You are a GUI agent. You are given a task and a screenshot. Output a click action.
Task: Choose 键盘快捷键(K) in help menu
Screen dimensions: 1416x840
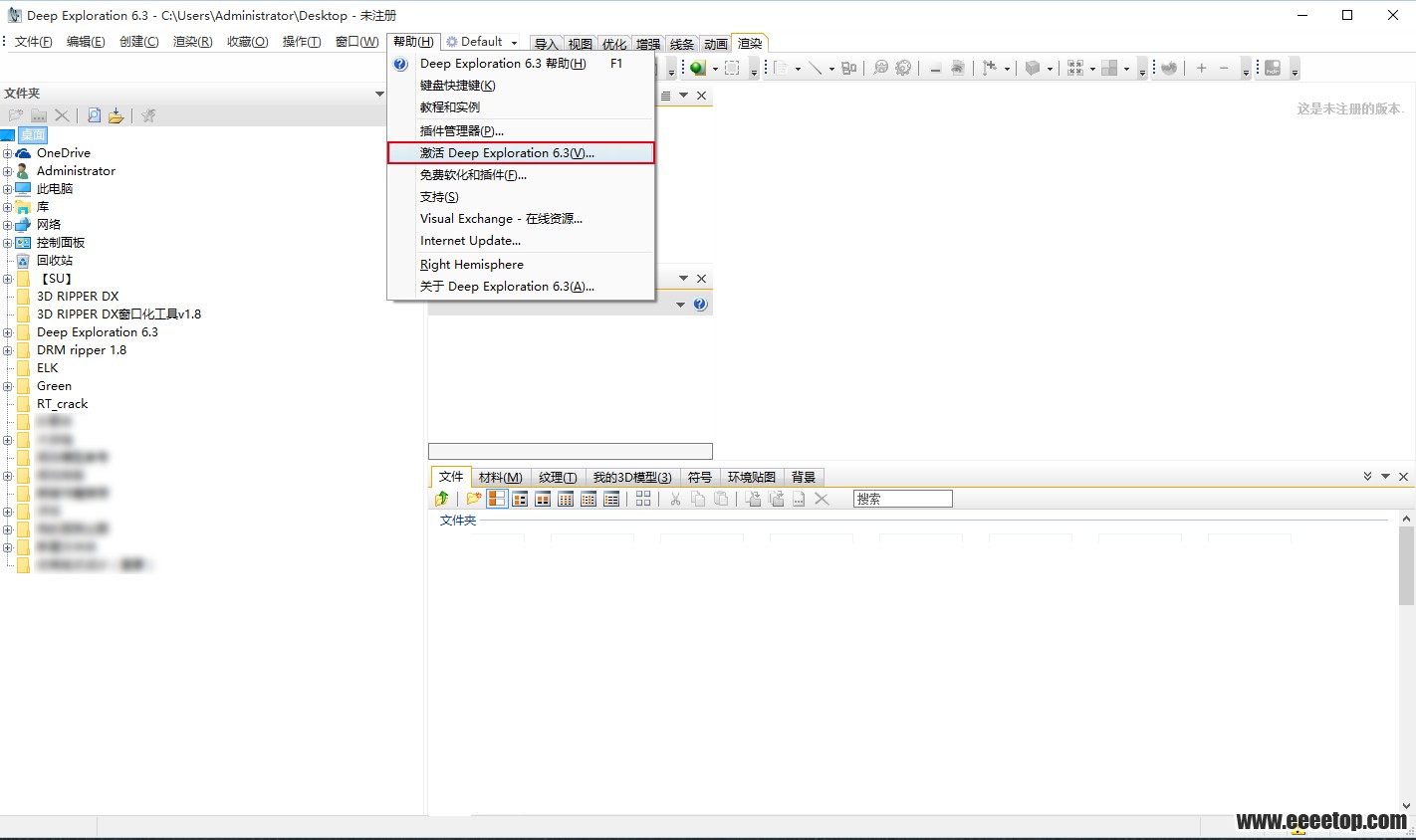tap(521, 86)
